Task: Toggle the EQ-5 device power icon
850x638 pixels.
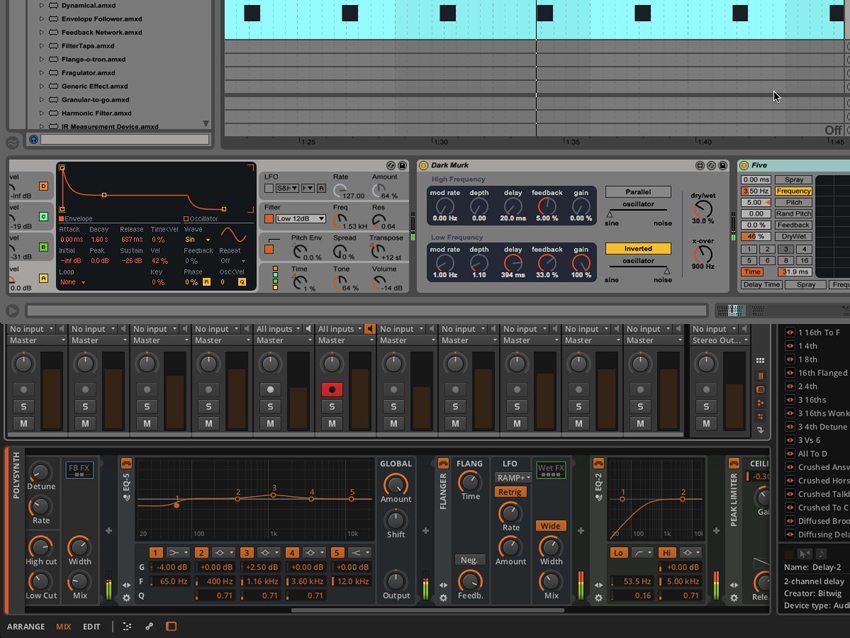Action: tap(126, 463)
